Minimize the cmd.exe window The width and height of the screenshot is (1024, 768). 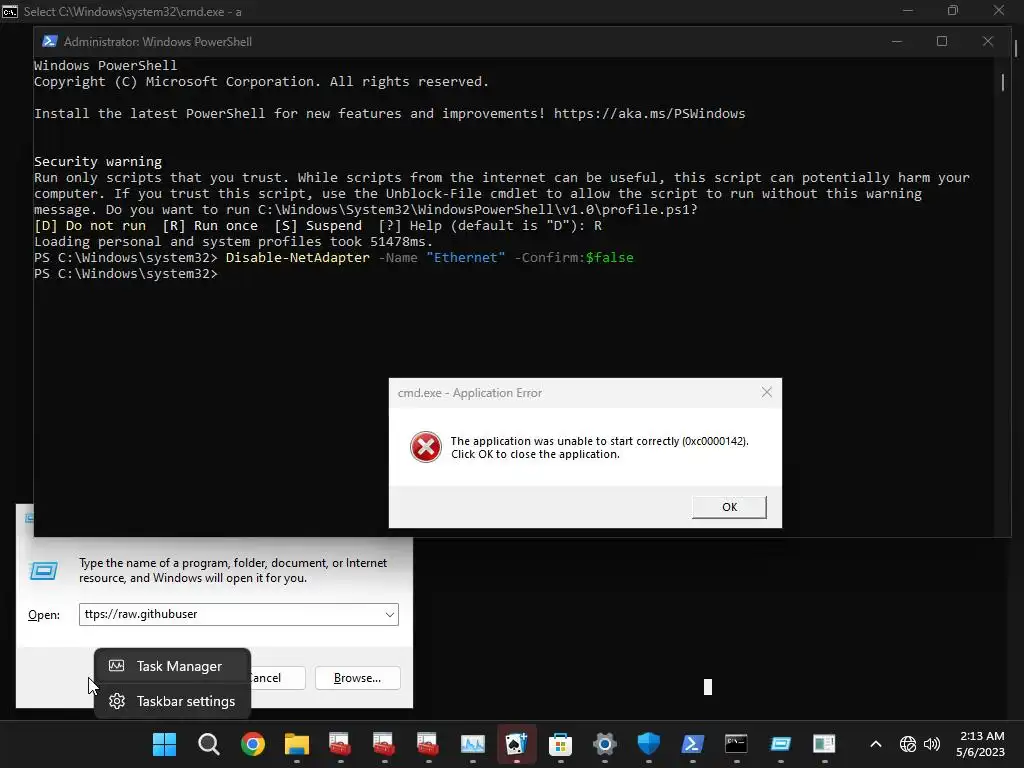pyautogui.click(x=908, y=10)
